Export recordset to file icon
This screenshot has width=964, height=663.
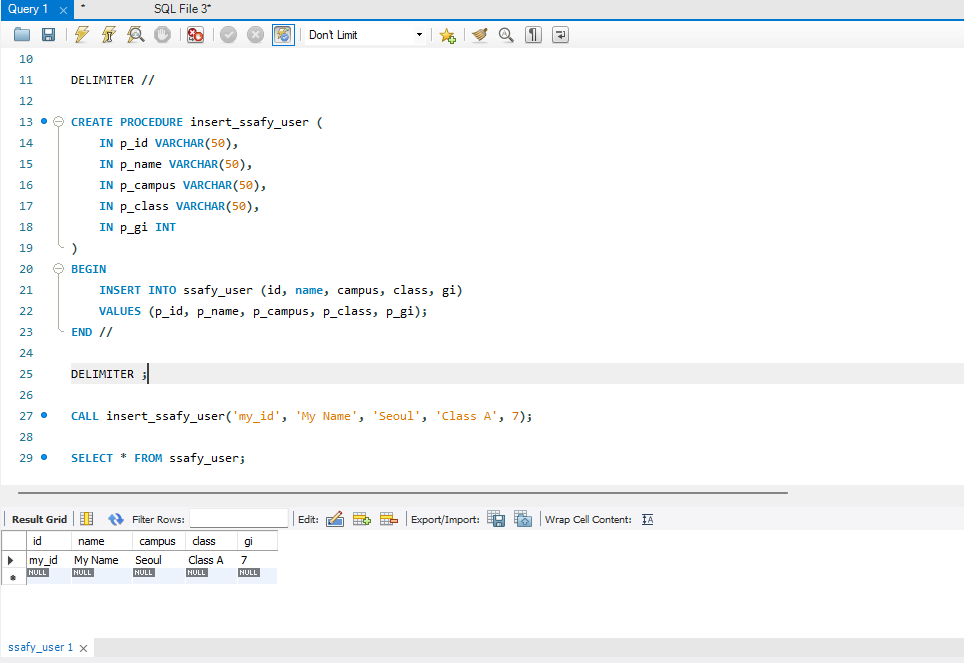[496, 519]
